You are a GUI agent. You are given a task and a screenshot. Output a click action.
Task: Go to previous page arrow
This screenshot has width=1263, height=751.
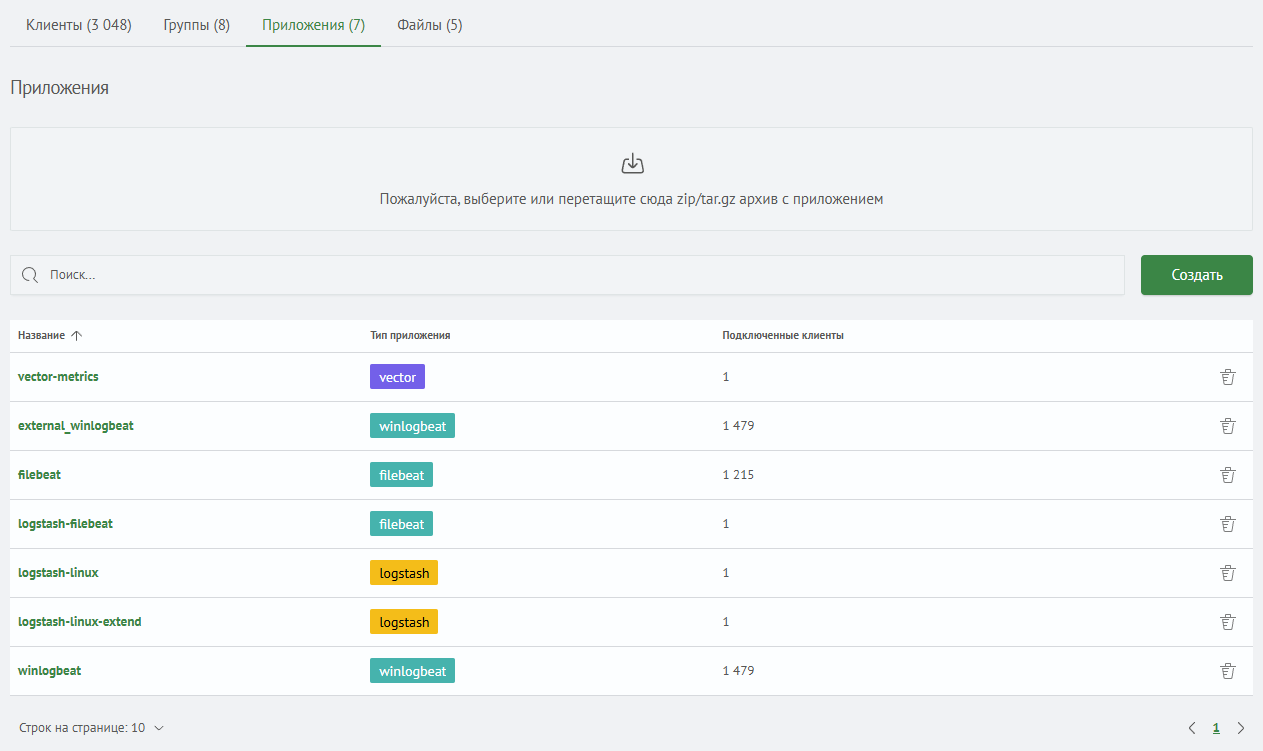click(1191, 728)
